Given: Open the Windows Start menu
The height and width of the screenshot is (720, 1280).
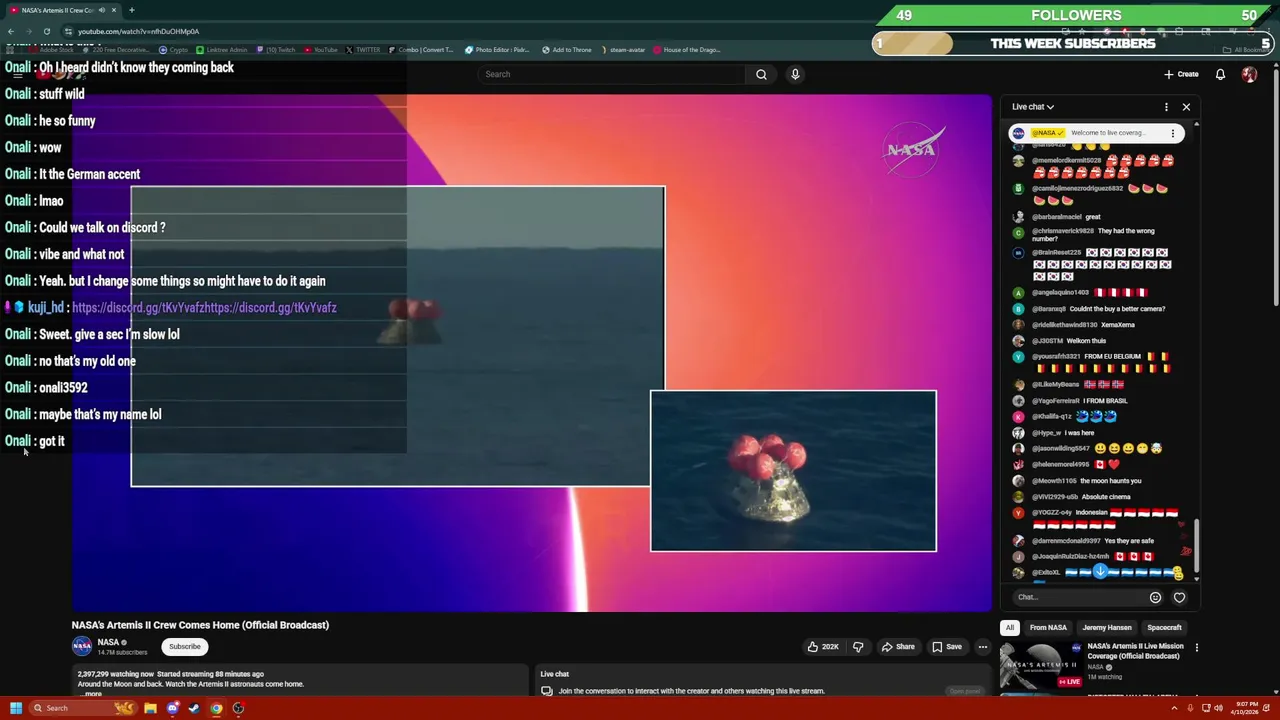Looking at the screenshot, I should [x=16, y=708].
